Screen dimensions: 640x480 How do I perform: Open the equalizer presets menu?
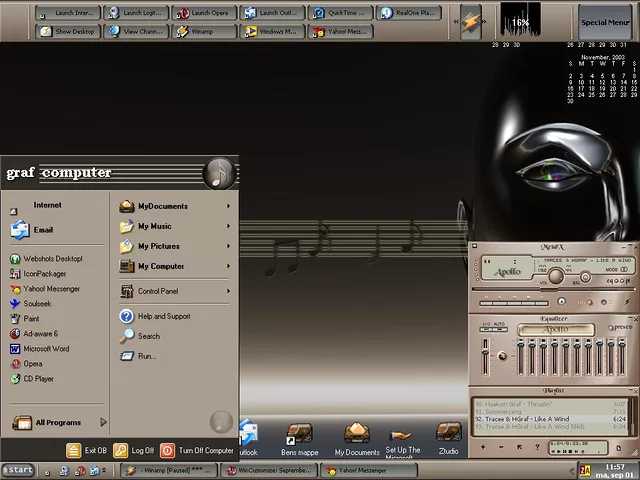coord(620,327)
